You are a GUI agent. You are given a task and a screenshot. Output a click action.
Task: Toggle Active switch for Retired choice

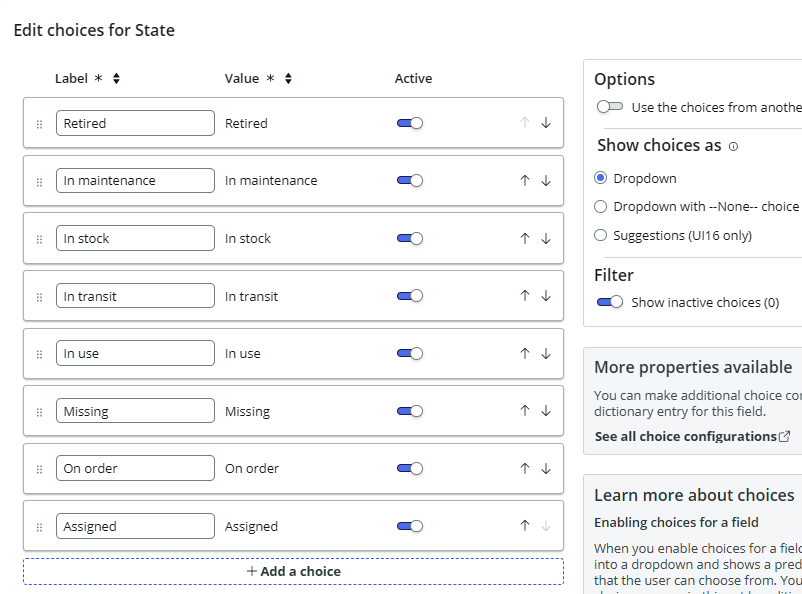410,123
